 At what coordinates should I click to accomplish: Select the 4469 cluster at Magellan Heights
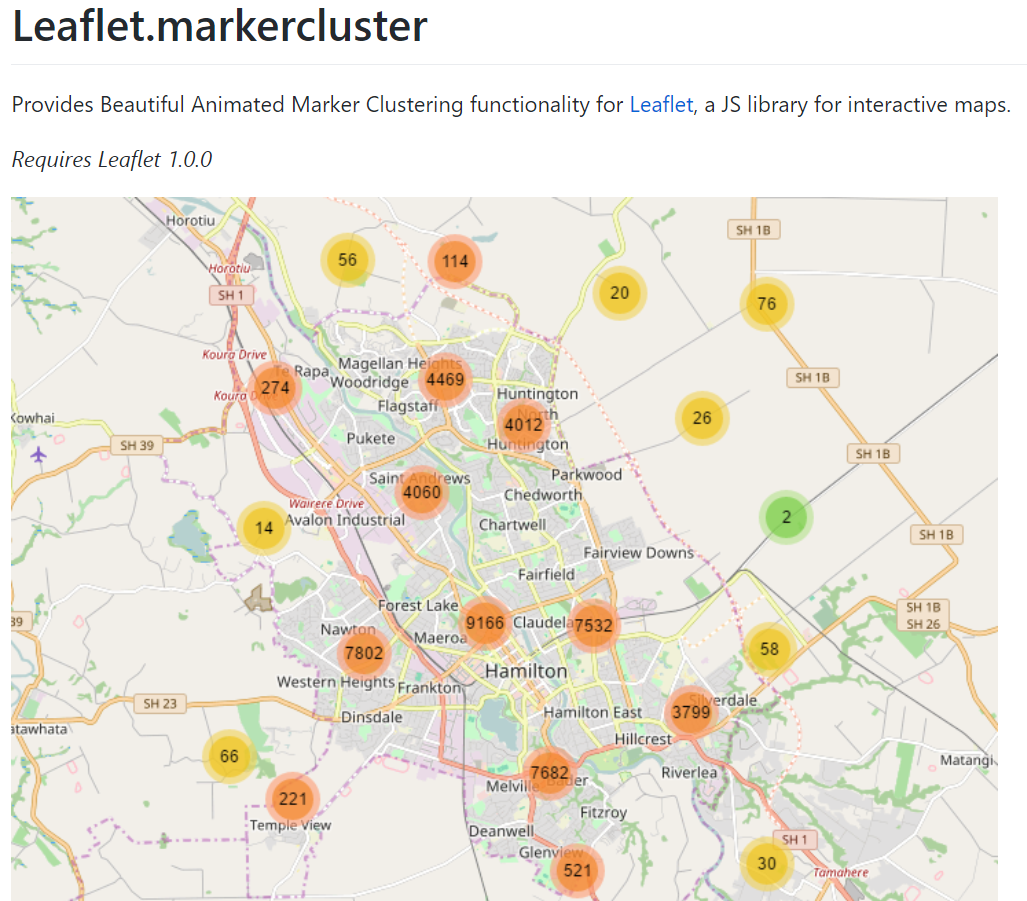[x=445, y=380]
